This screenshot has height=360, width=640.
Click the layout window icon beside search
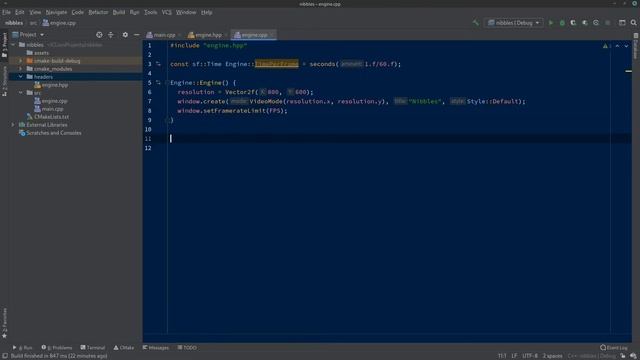pos(622,23)
